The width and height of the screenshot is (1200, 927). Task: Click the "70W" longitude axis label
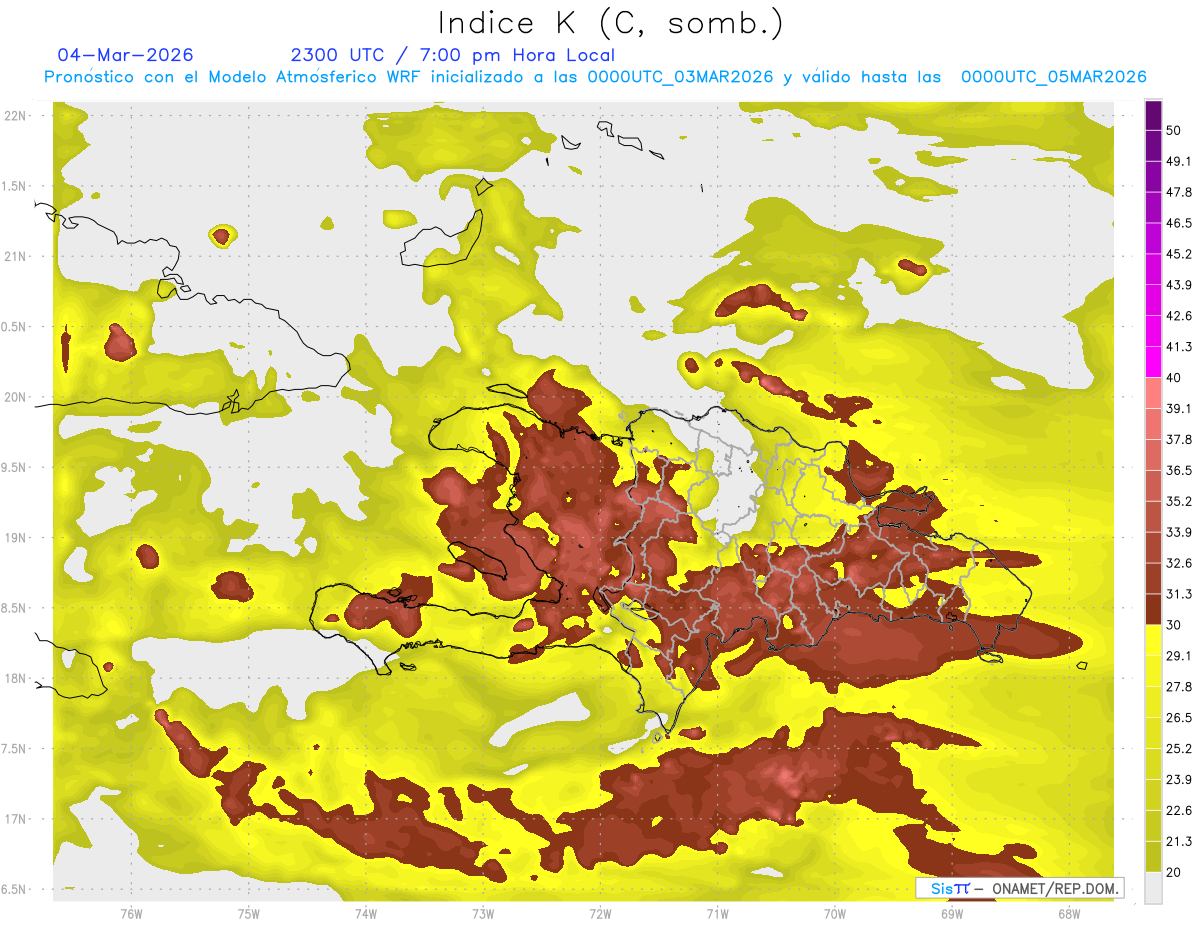(835, 913)
